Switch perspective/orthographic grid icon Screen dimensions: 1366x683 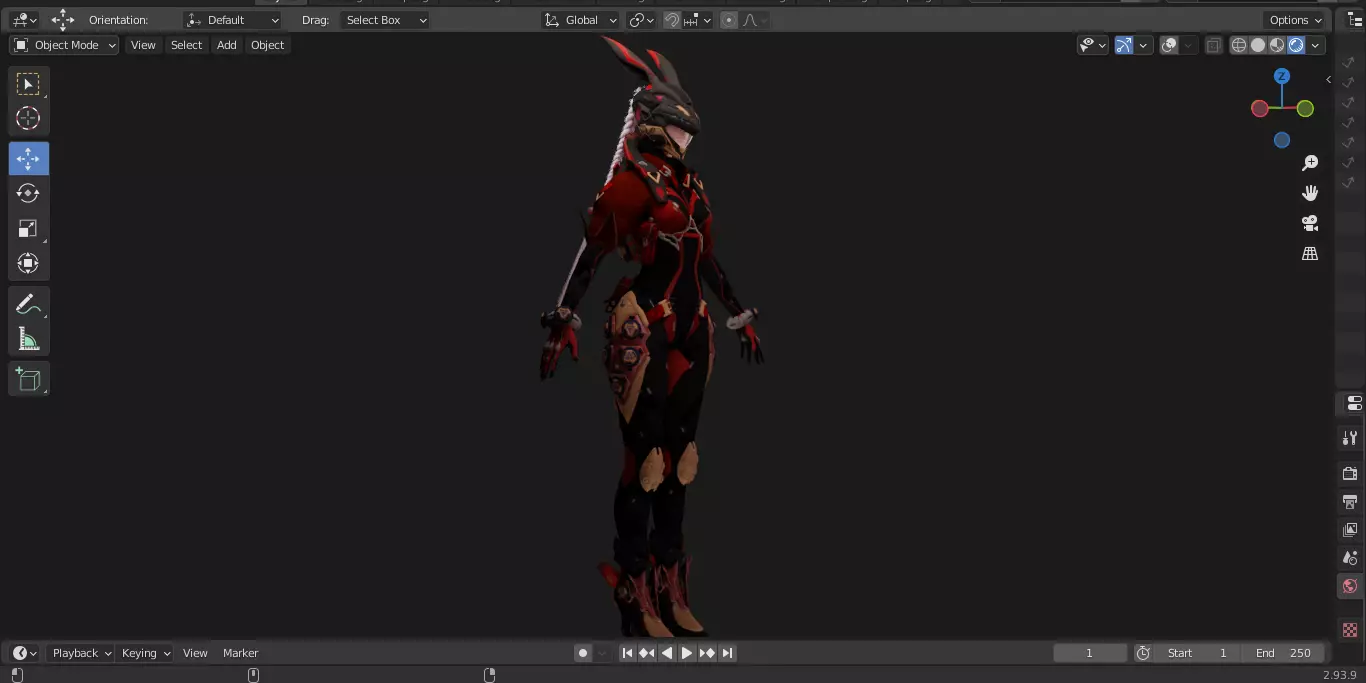pos(1310,254)
